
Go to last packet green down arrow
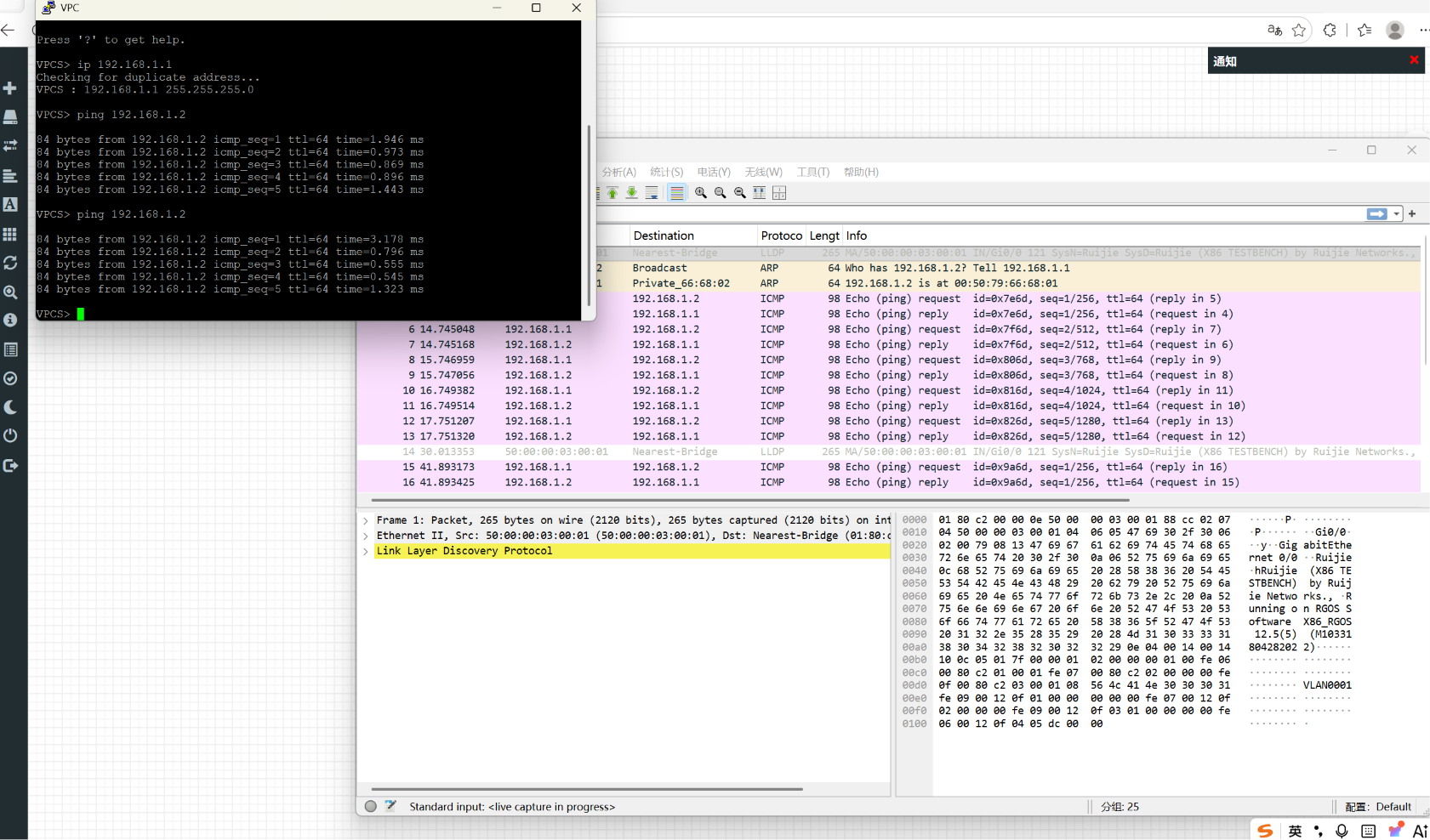point(632,193)
